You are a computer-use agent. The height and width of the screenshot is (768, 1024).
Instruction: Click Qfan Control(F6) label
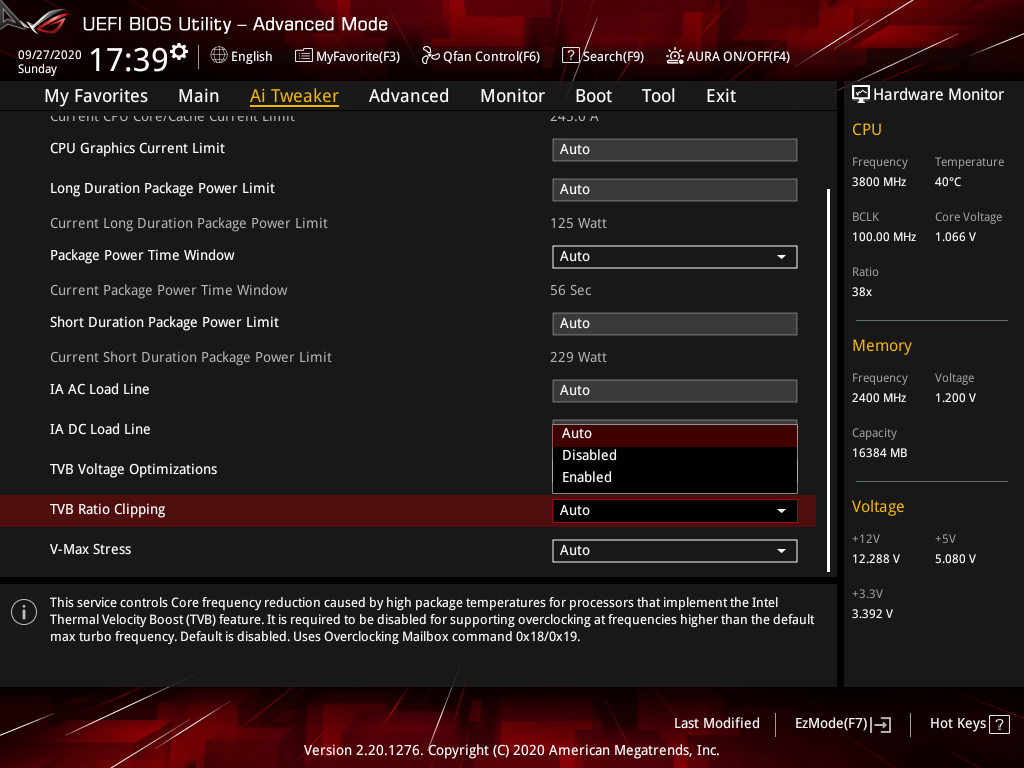coord(491,56)
